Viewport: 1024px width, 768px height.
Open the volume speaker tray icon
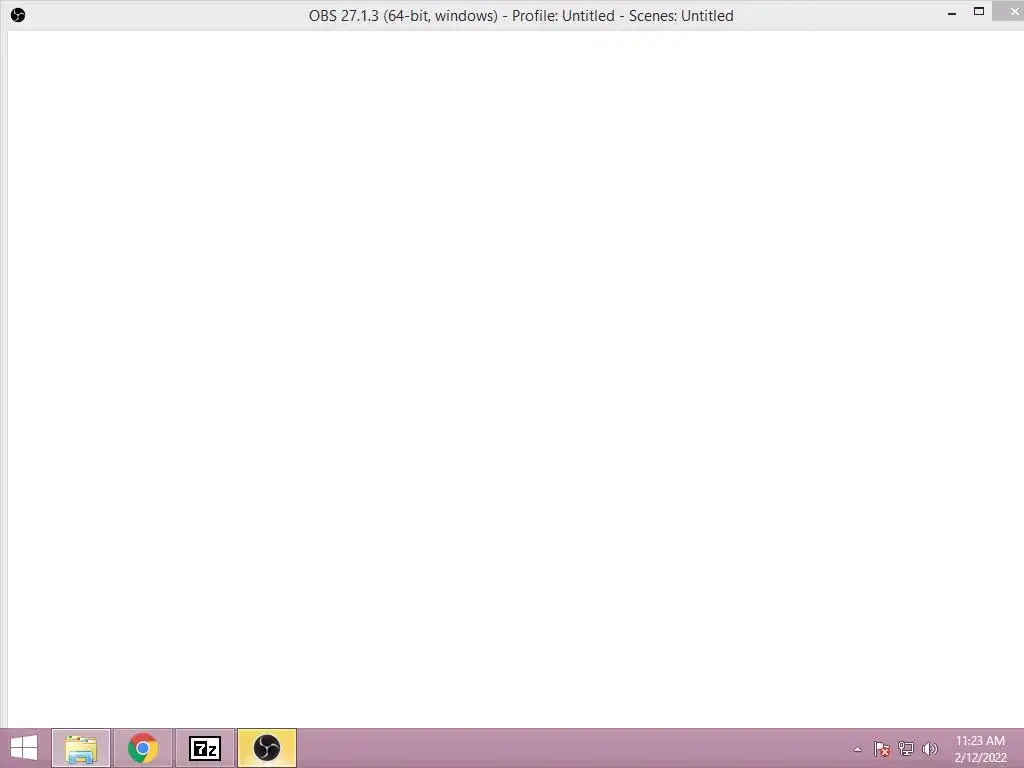929,749
